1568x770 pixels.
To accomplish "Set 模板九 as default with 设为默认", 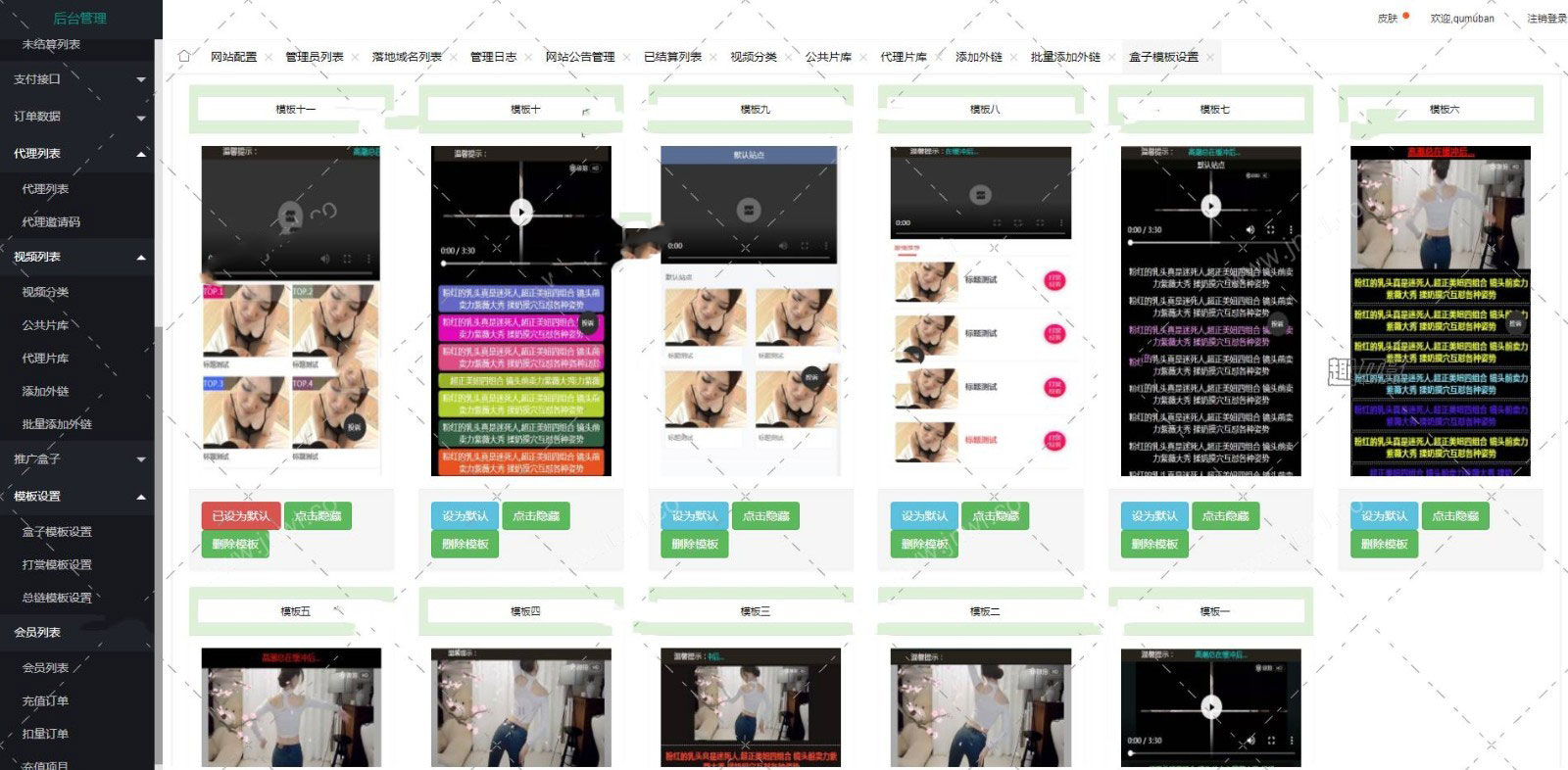I will (695, 516).
